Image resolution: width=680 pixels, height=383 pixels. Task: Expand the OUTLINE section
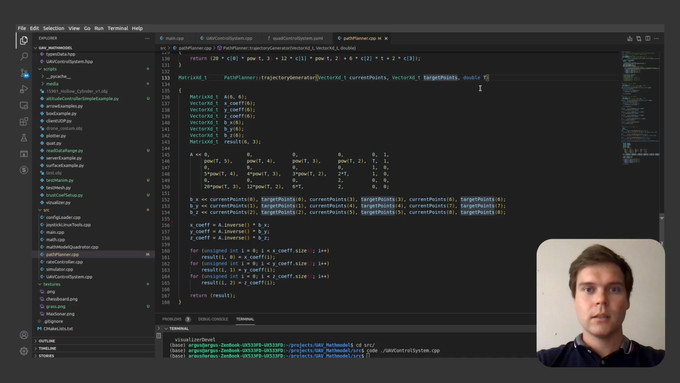point(47,341)
